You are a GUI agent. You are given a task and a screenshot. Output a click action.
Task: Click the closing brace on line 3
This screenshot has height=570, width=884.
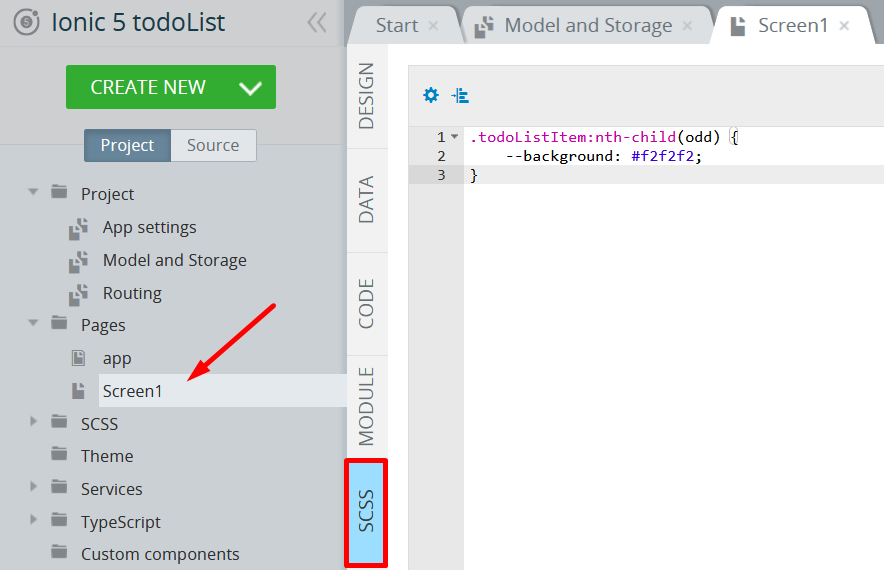(474, 175)
